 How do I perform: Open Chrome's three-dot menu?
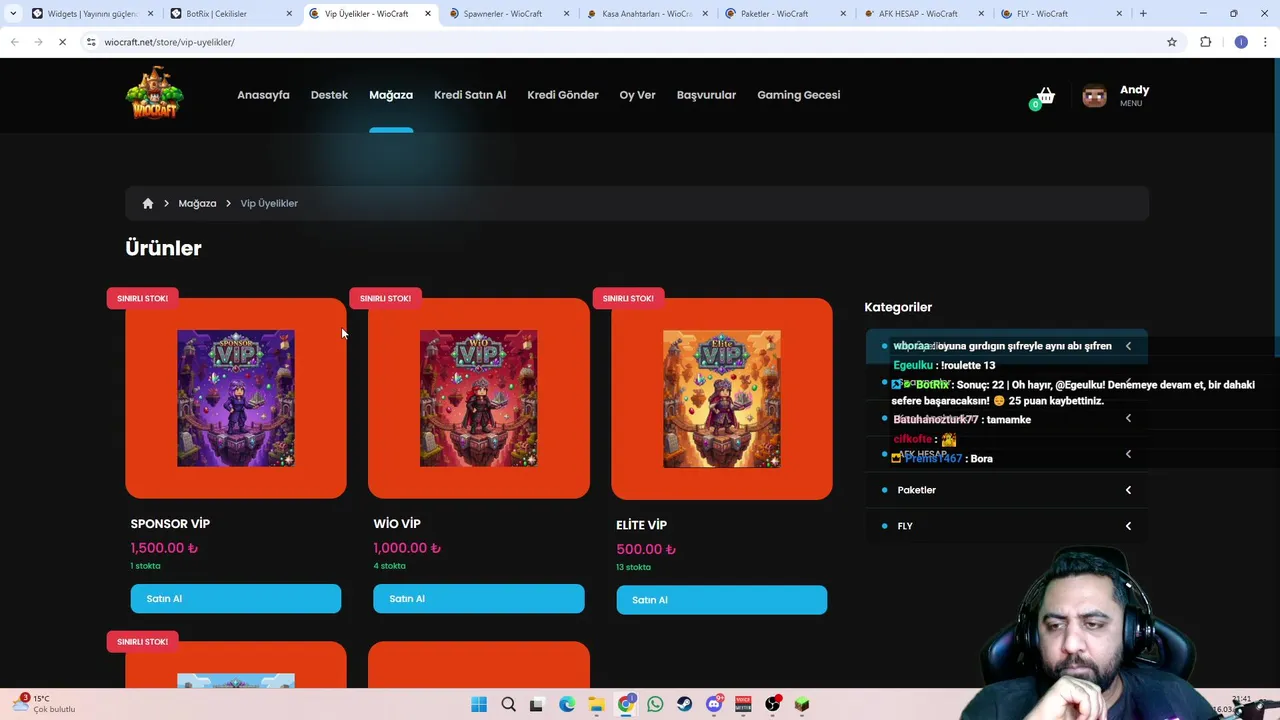click(1265, 42)
